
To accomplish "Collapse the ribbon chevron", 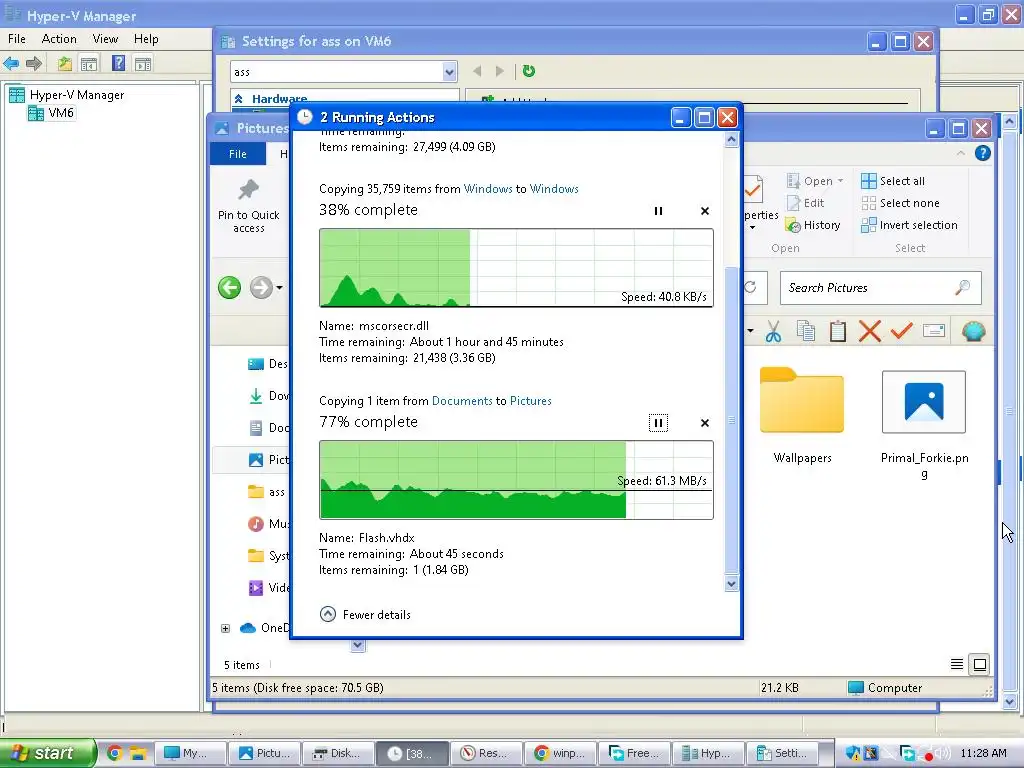I will [960, 153].
